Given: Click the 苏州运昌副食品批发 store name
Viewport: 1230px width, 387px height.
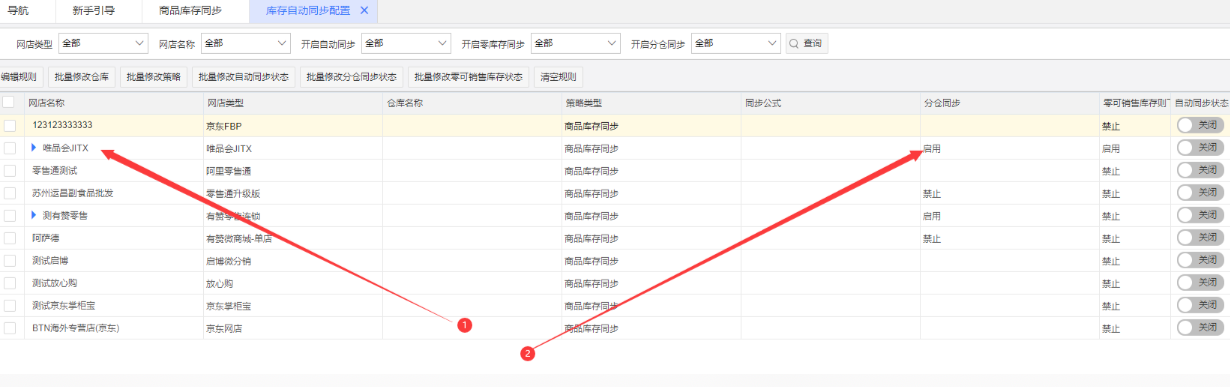Looking at the screenshot, I should click(72, 193).
